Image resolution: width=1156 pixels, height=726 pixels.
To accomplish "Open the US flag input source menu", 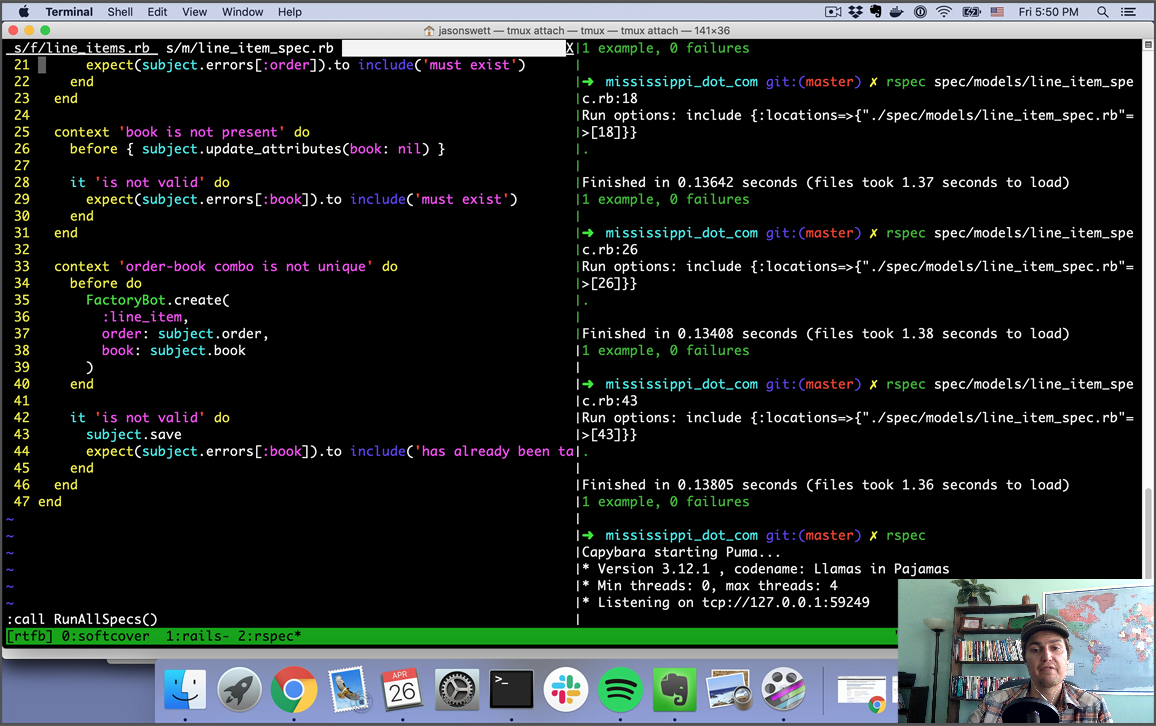I will pos(997,12).
